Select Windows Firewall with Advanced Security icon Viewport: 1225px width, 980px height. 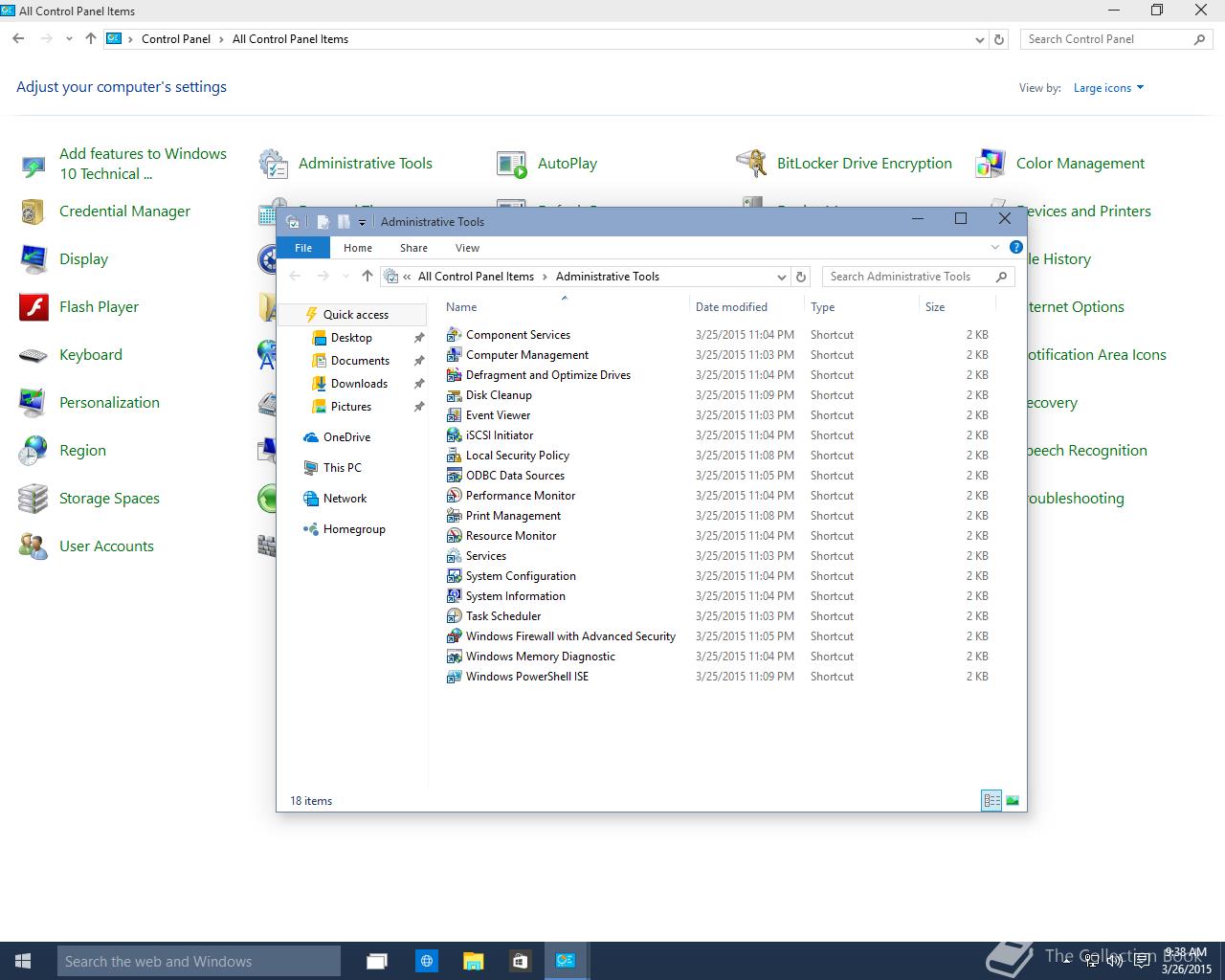(455, 636)
